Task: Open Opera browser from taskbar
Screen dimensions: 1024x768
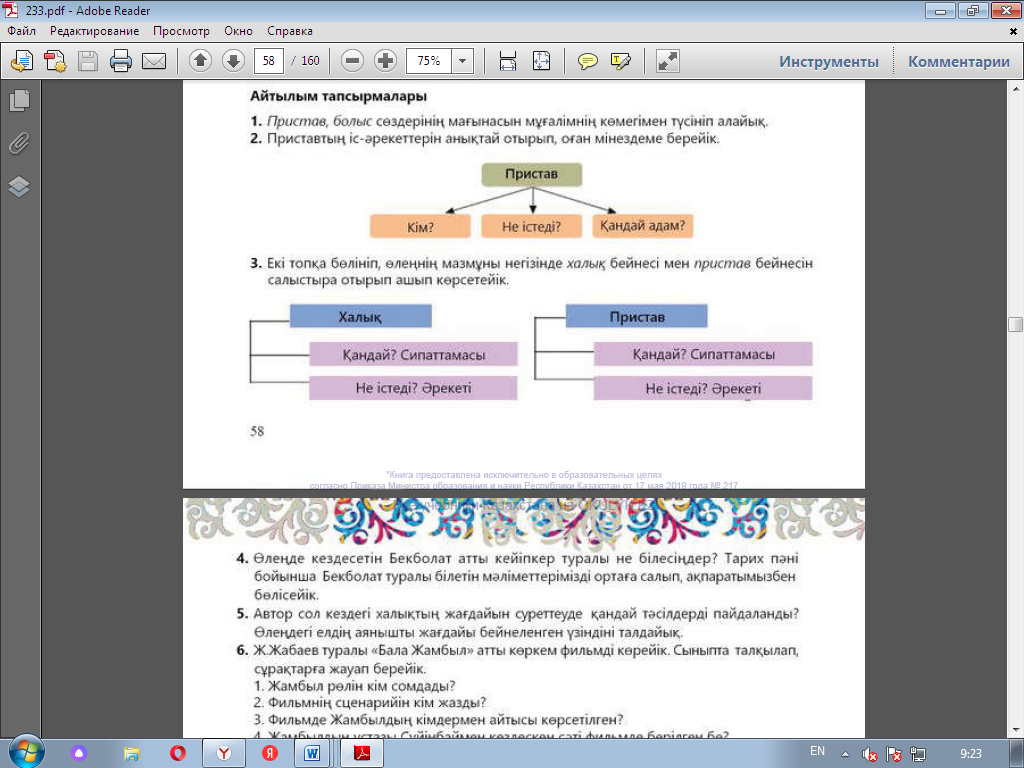Action: pos(177,753)
